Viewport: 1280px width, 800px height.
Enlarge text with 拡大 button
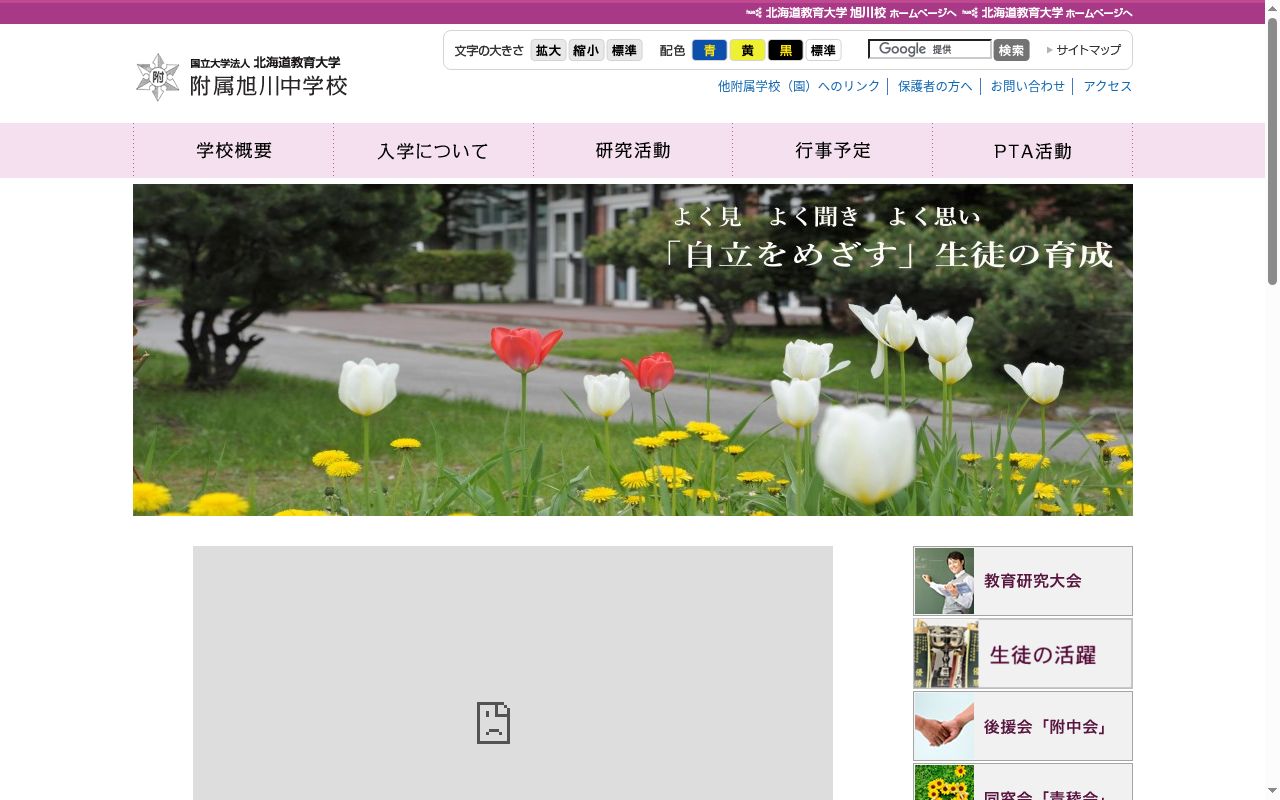548,50
